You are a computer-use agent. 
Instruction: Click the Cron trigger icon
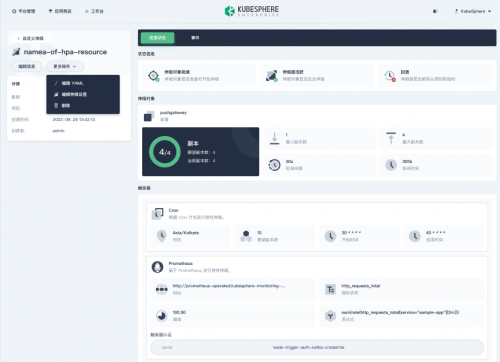point(157,214)
